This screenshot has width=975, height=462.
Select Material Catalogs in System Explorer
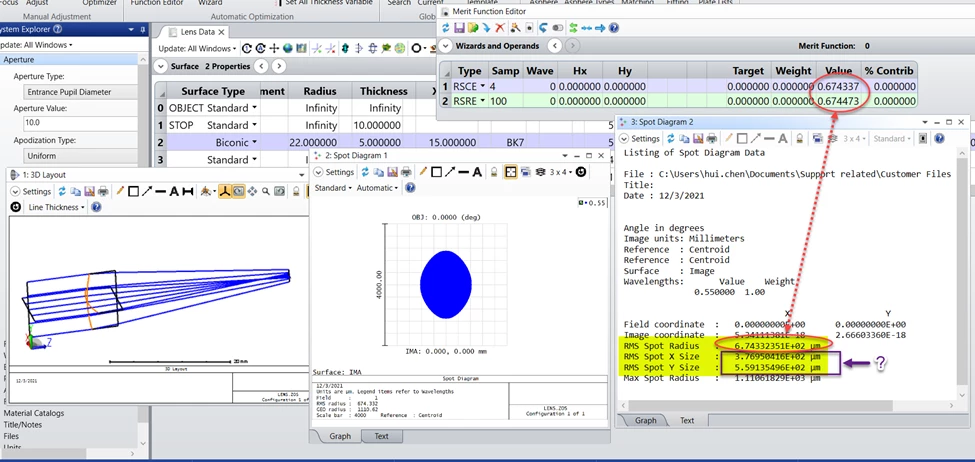tap(34, 413)
